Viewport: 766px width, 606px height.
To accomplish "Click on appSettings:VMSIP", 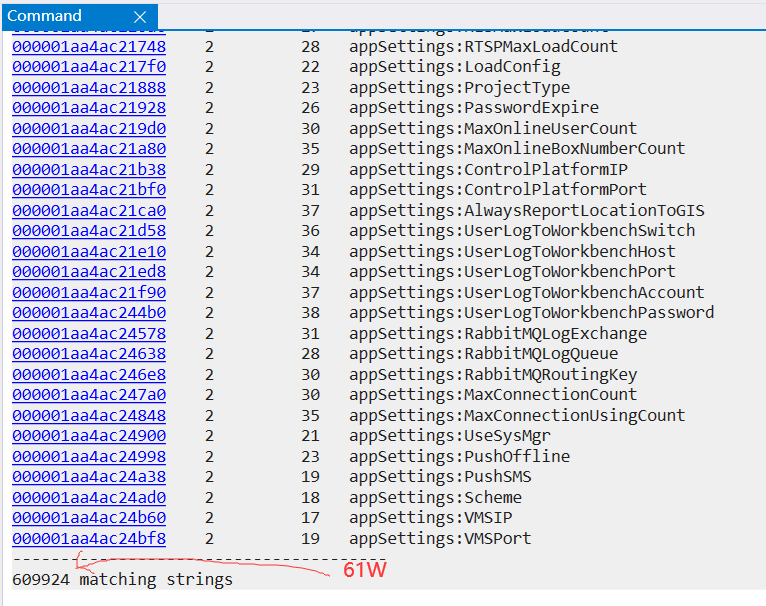I will [x=431, y=518].
